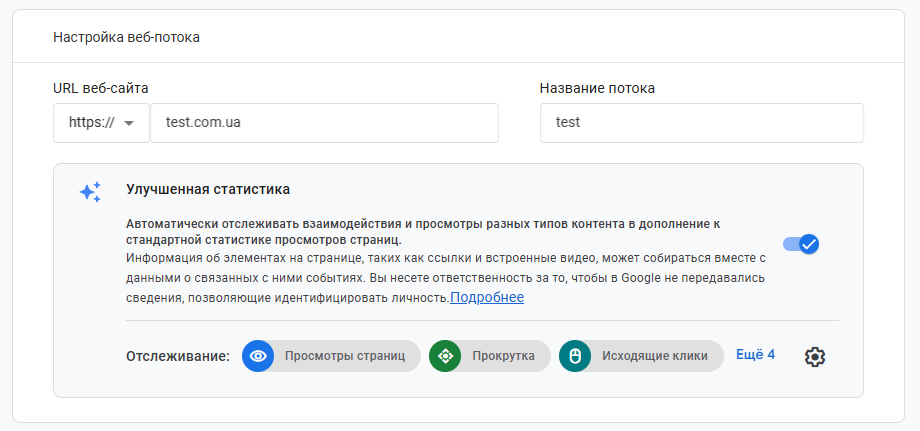
Task: Open the Подробнее link
Action: pyautogui.click(x=487, y=297)
